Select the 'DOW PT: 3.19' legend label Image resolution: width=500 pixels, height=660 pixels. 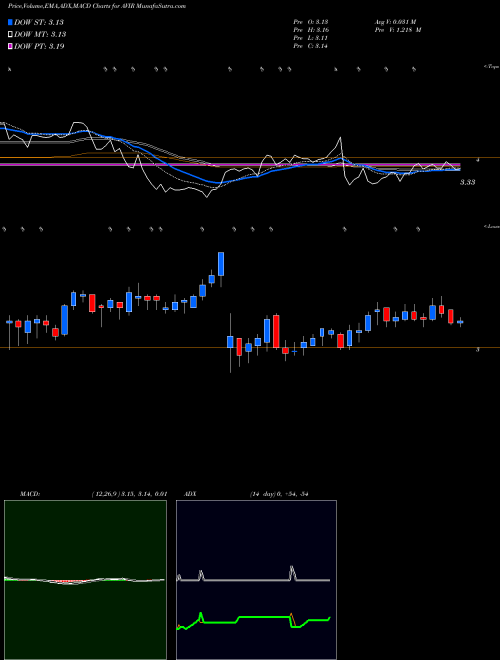click(x=39, y=46)
